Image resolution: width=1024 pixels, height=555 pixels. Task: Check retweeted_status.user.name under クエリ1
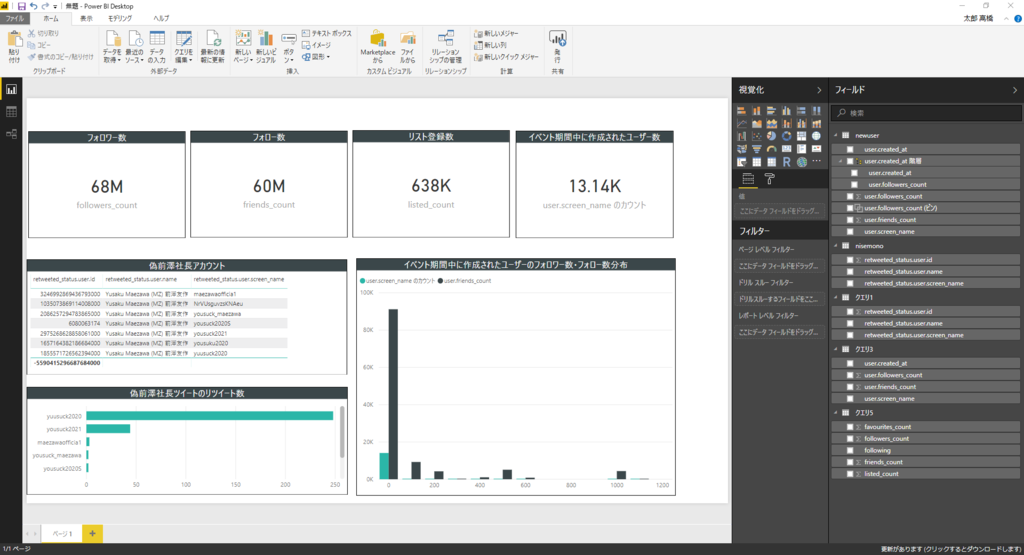click(x=850, y=323)
